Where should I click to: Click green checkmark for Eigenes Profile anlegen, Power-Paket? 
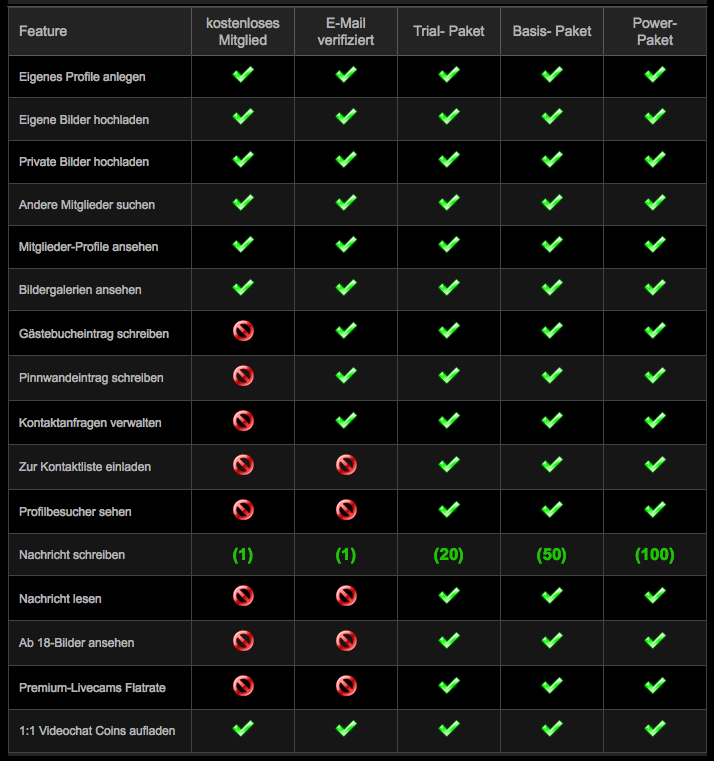click(655, 74)
